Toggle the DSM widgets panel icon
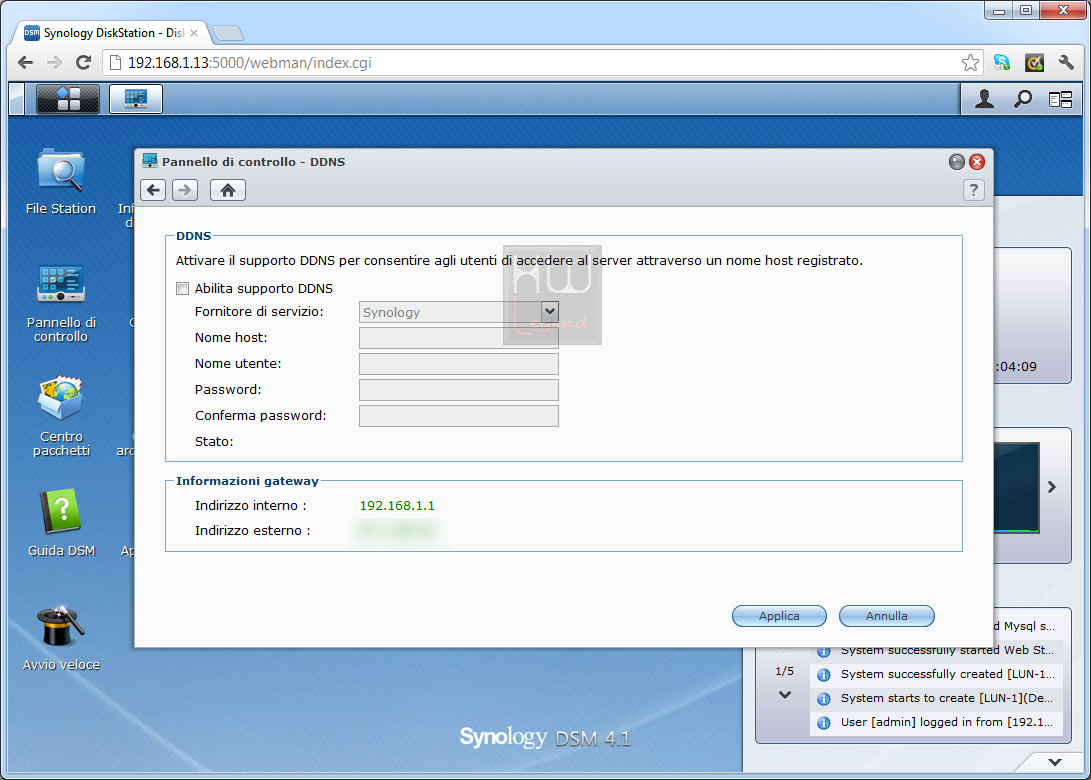The height and width of the screenshot is (780, 1091). (1060, 100)
